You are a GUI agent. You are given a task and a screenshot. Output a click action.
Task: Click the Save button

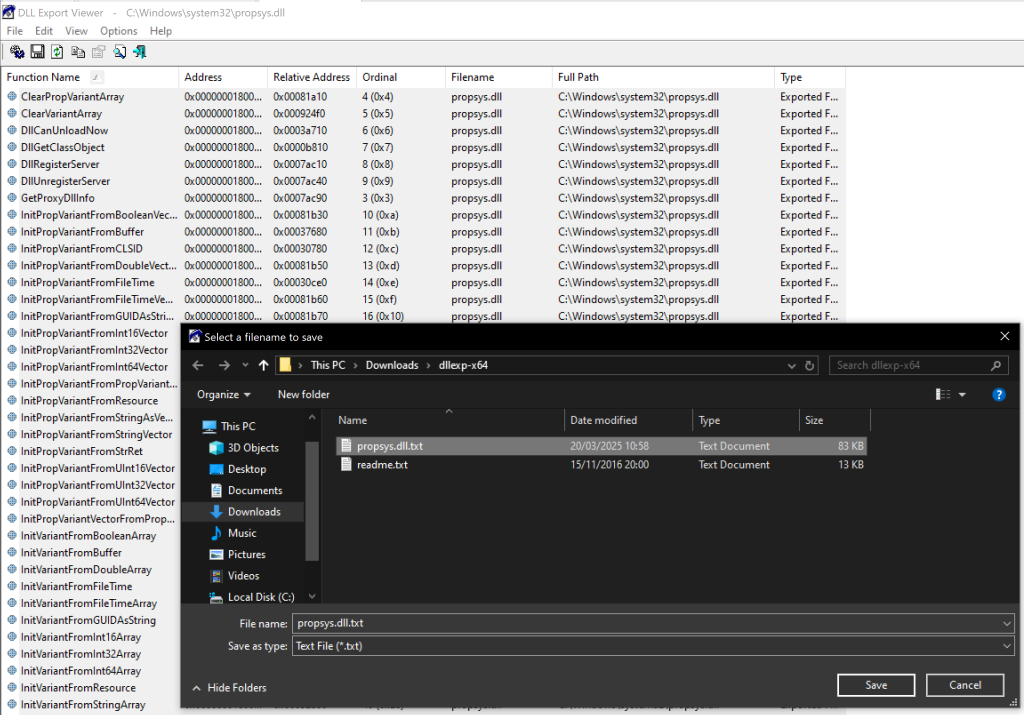click(x=876, y=685)
